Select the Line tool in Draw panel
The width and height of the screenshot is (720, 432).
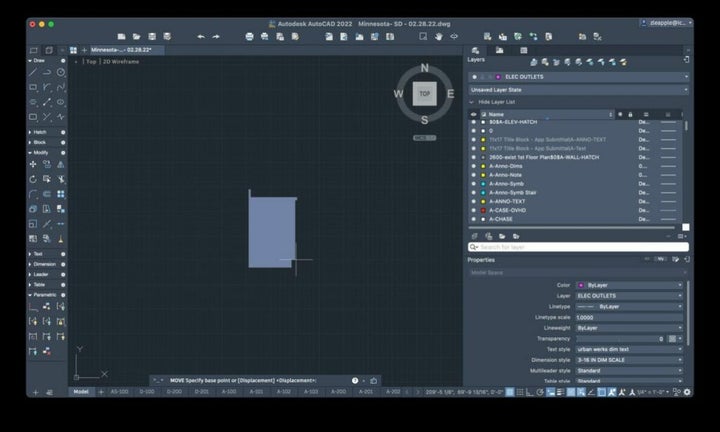click(33, 72)
